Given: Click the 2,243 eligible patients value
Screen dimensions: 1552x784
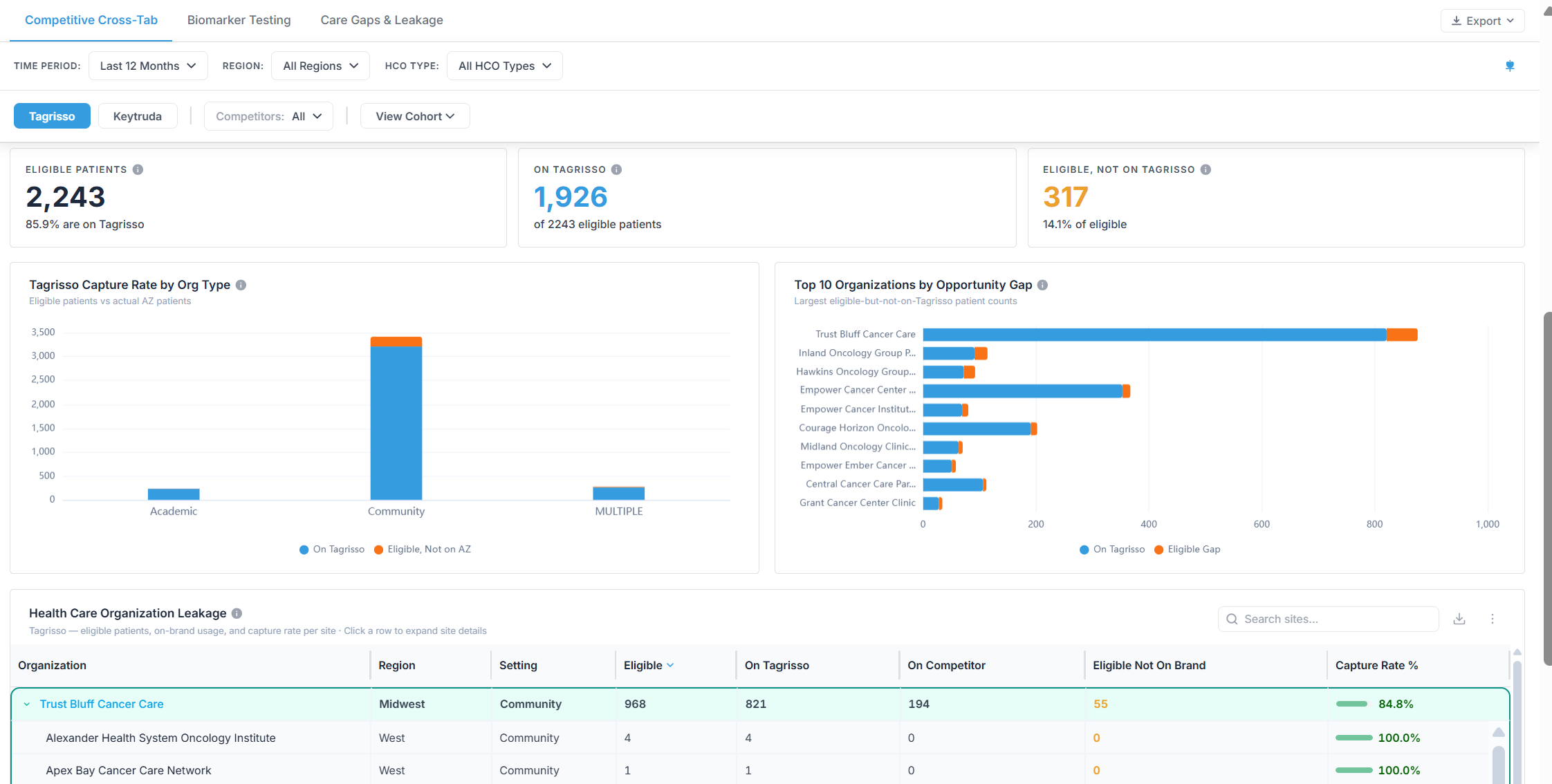Looking at the screenshot, I should coord(66,197).
